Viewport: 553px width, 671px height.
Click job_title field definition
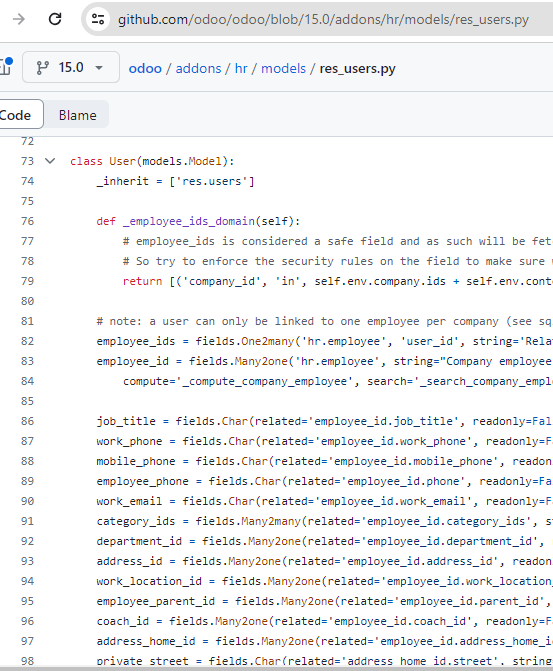click(x=324, y=421)
